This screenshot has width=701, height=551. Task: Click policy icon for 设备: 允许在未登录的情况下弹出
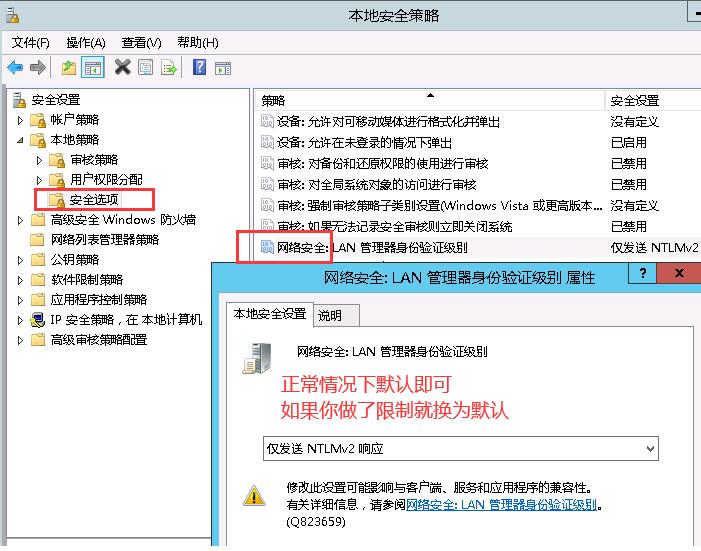click(267, 142)
